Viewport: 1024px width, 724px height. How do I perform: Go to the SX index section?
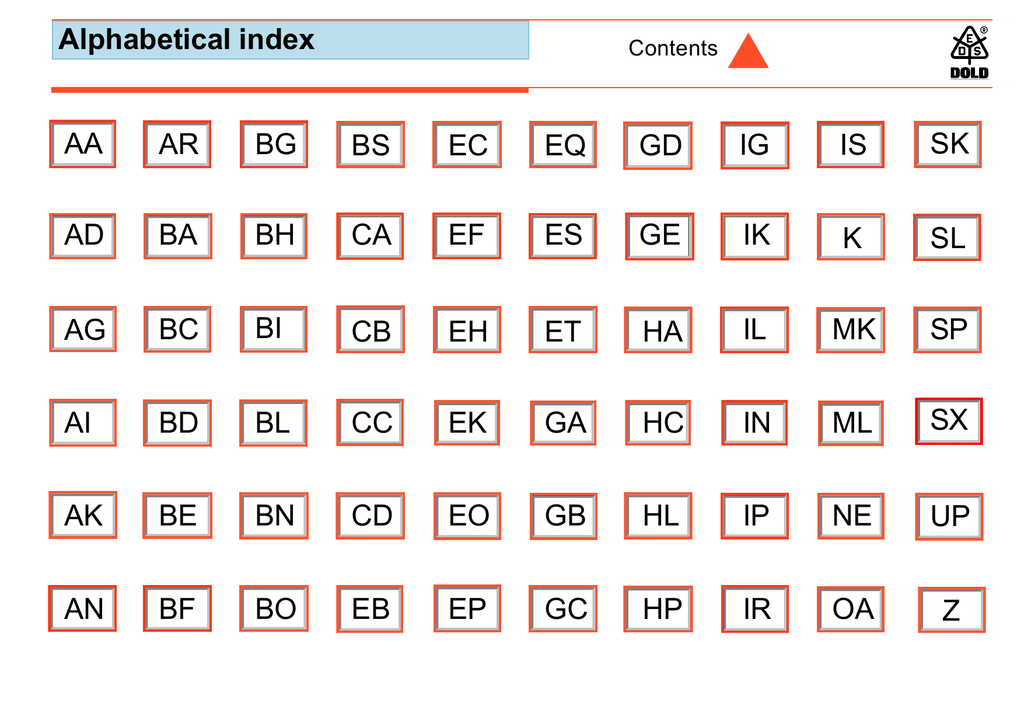948,420
